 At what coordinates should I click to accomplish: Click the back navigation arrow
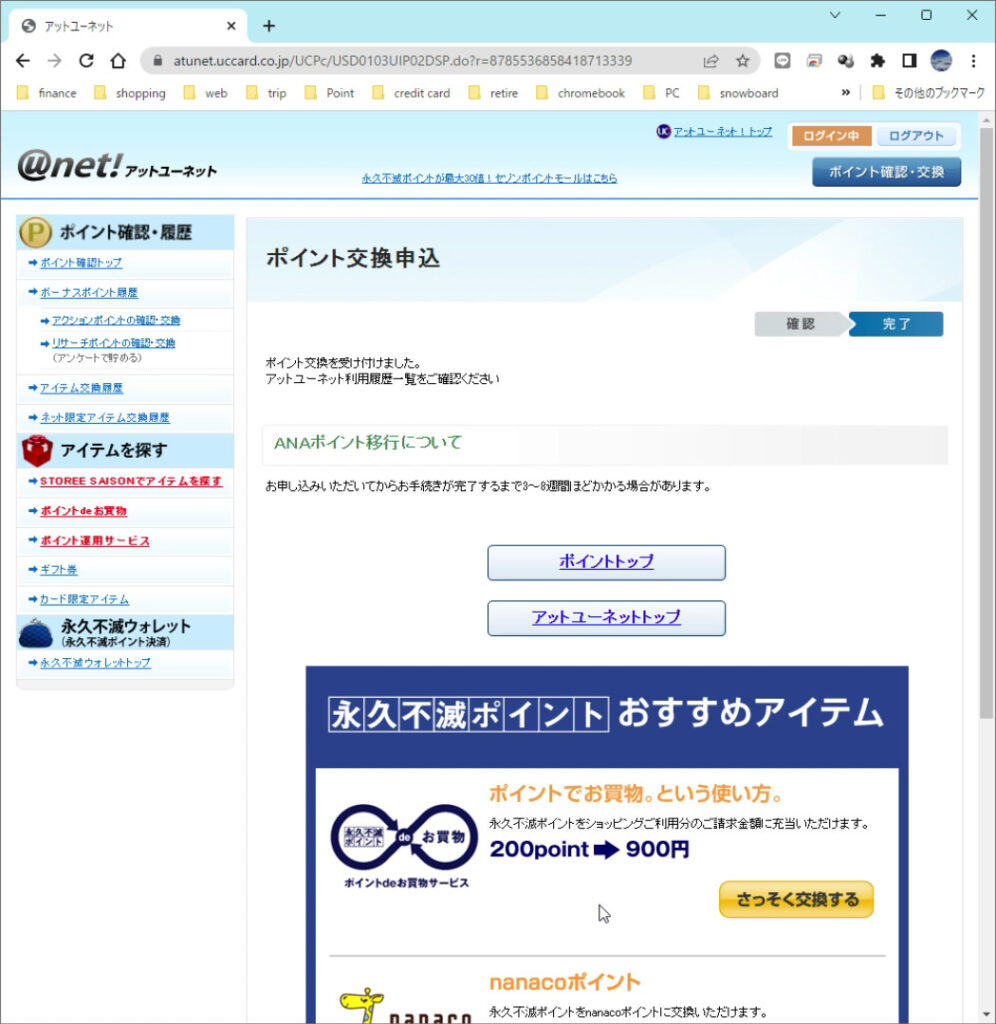tap(23, 61)
